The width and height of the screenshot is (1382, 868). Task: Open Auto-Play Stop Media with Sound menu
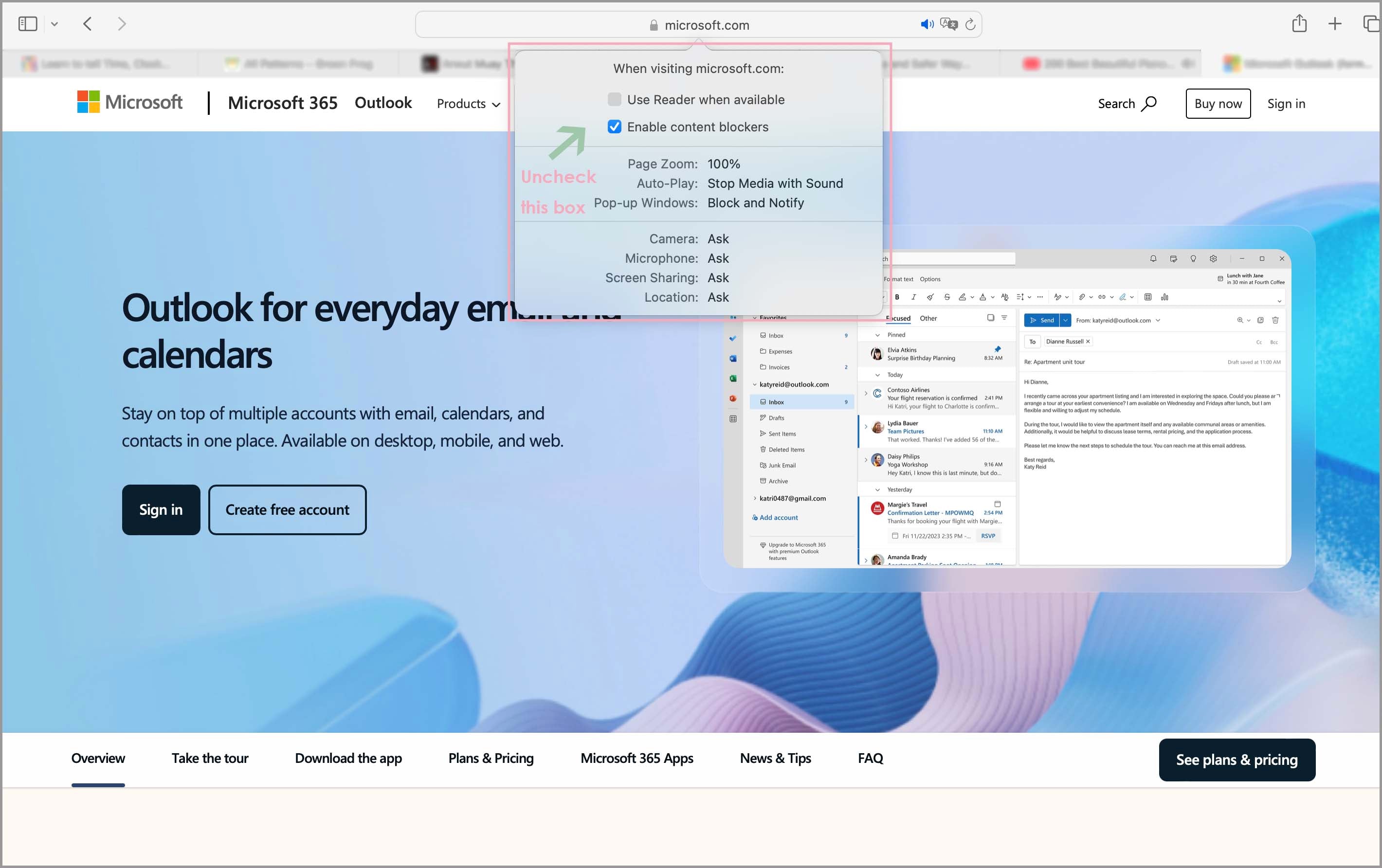coord(774,183)
